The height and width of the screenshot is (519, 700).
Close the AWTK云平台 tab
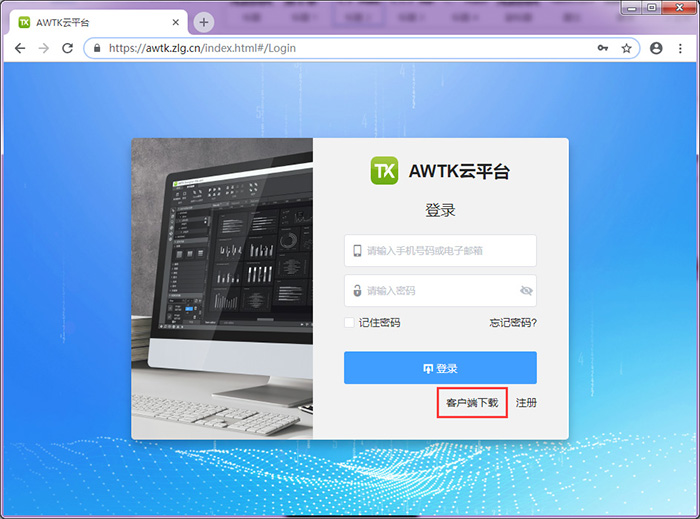tap(175, 22)
